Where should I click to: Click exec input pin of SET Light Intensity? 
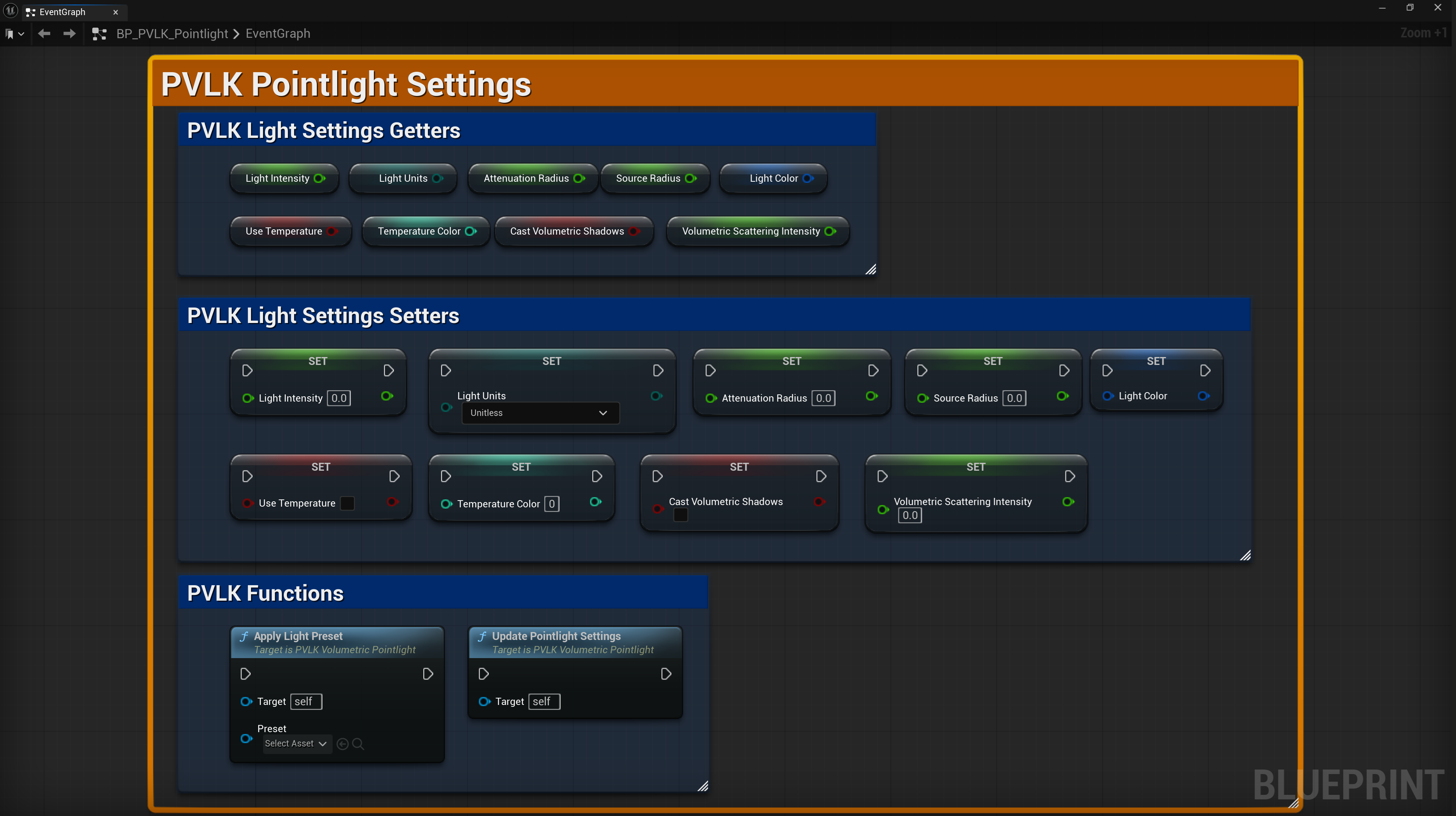[x=247, y=371]
